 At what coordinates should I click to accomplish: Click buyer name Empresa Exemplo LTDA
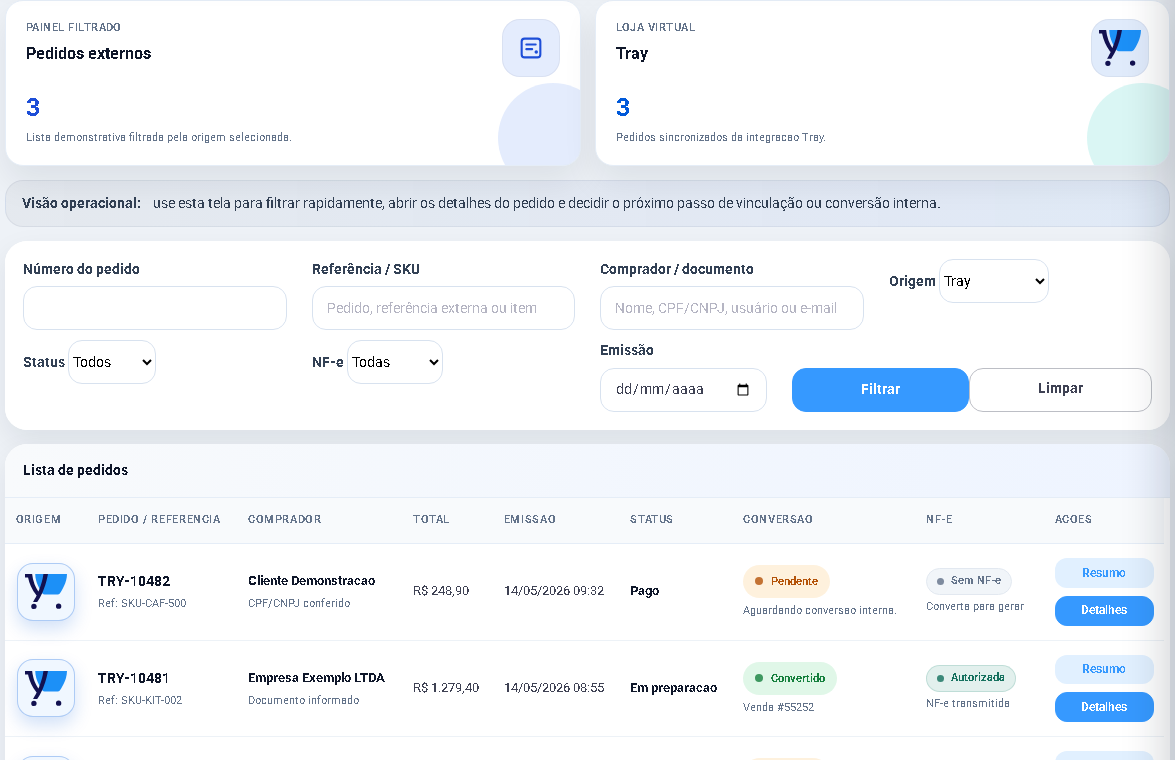pyautogui.click(x=316, y=678)
